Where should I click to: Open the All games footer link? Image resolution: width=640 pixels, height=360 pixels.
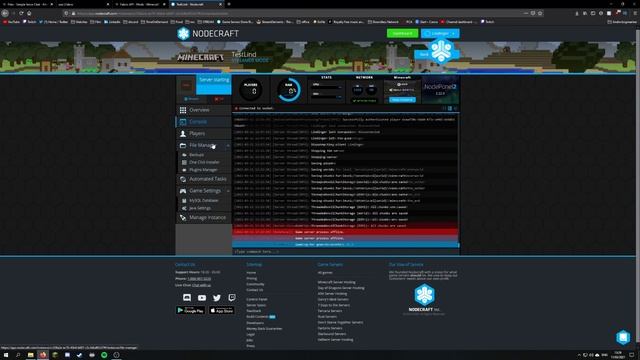tap(325, 272)
